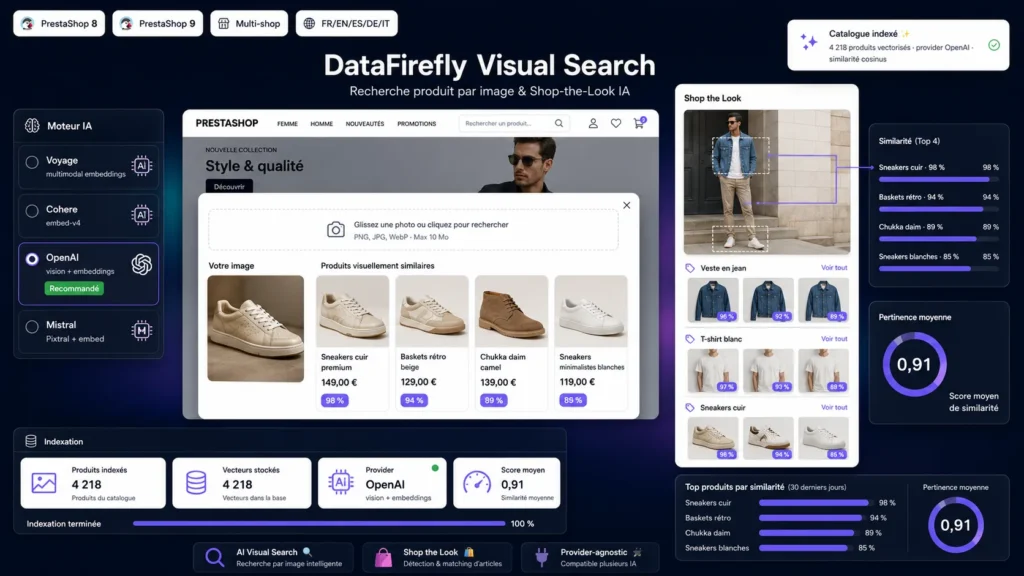Select the OpenAI radio button

coord(31,259)
